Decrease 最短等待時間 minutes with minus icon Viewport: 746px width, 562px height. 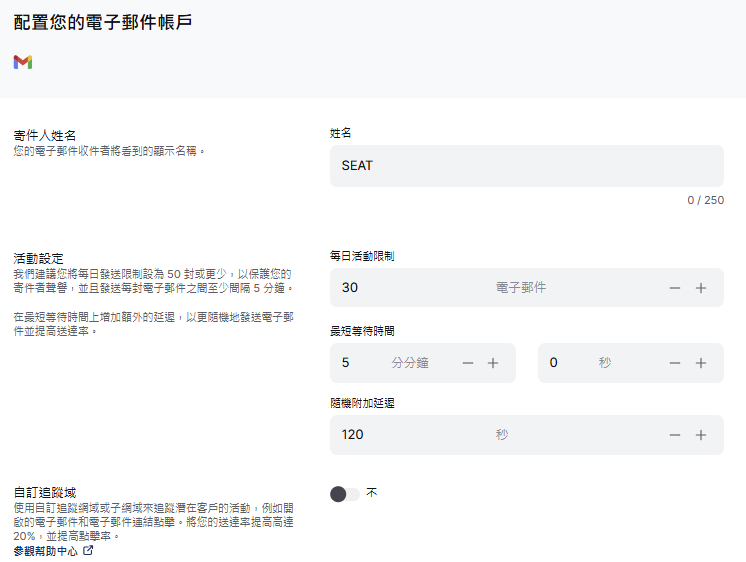point(468,363)
